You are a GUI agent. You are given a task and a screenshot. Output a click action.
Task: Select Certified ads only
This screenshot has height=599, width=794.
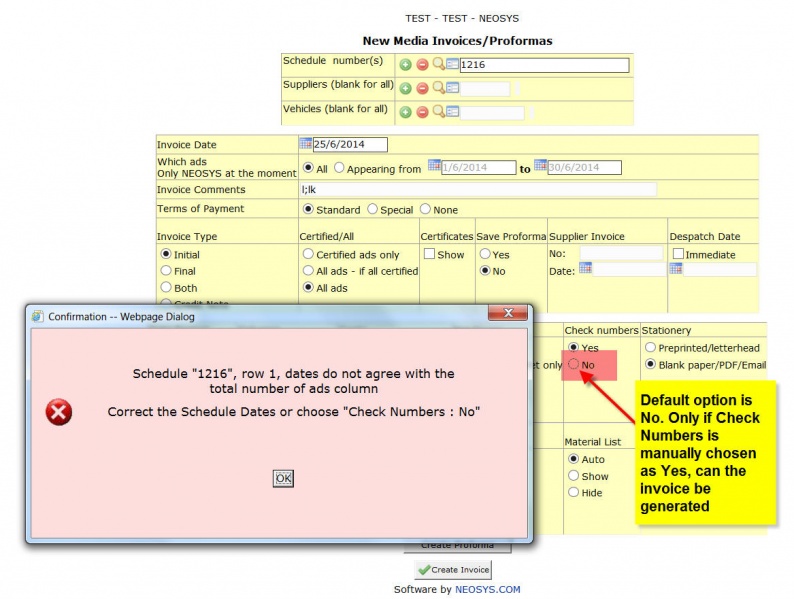[x=308, y=254]
